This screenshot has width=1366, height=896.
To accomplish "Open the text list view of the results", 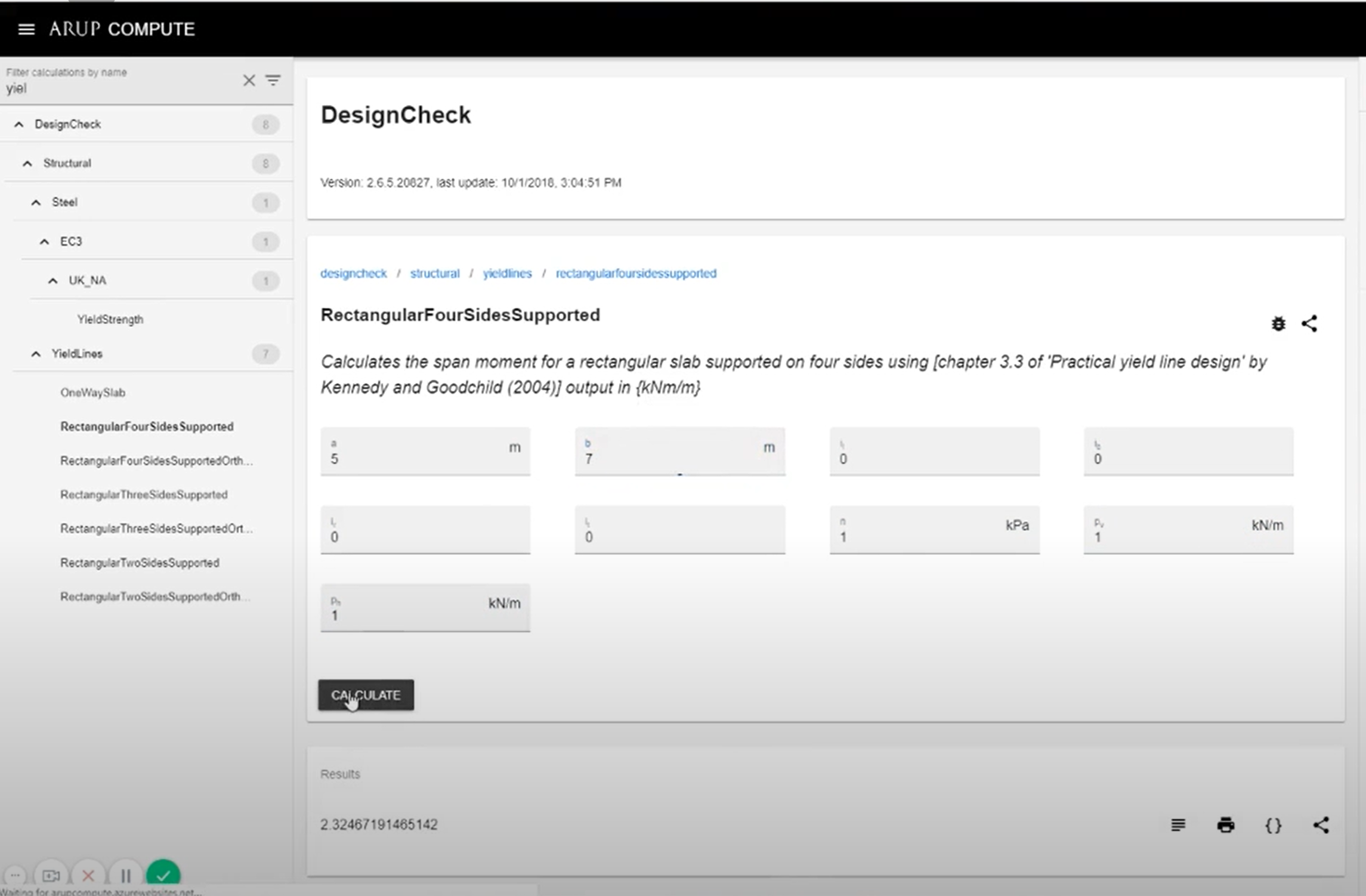I will 1178,825.
